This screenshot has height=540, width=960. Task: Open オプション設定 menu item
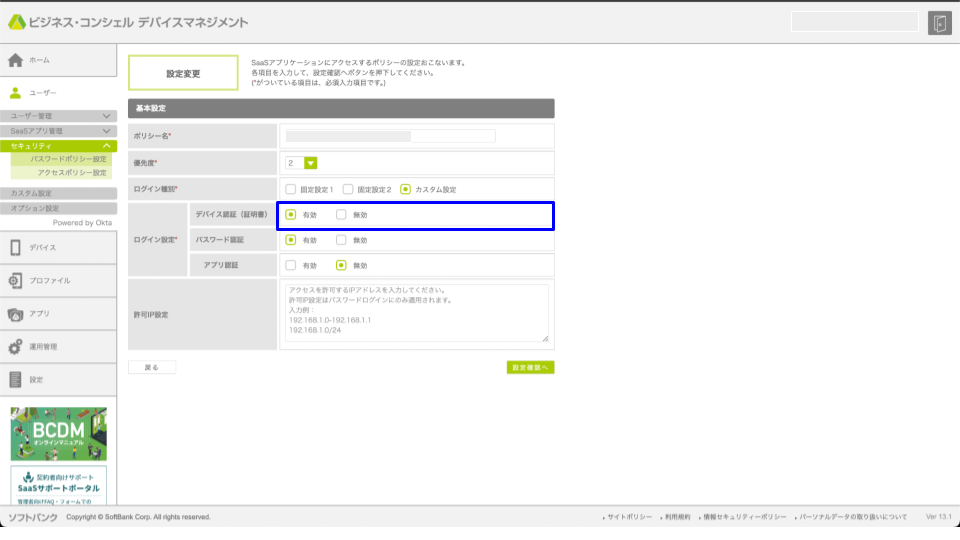(59, 208)
